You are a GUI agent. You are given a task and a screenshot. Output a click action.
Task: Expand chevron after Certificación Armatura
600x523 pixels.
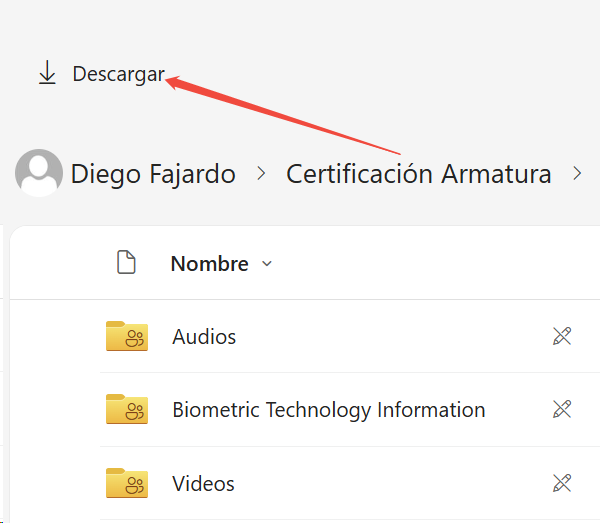(x=577, y=174)
